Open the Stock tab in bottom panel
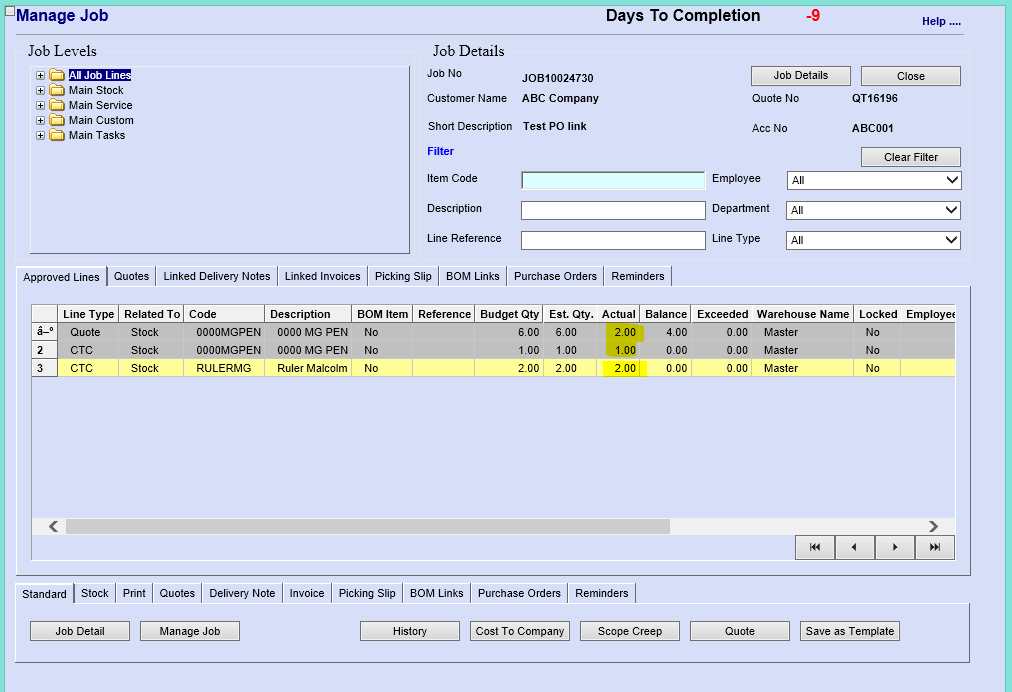1012x692 pixels. point(95,593)
